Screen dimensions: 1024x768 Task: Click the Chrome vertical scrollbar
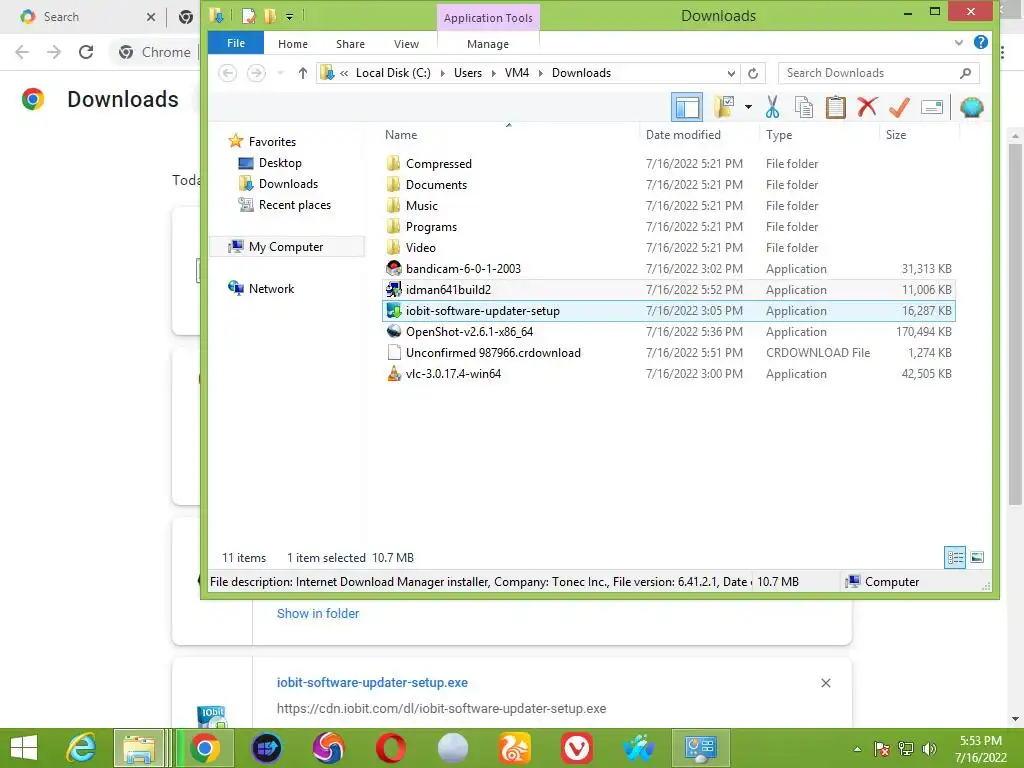pyautogui.click(x=1015, y=325)
